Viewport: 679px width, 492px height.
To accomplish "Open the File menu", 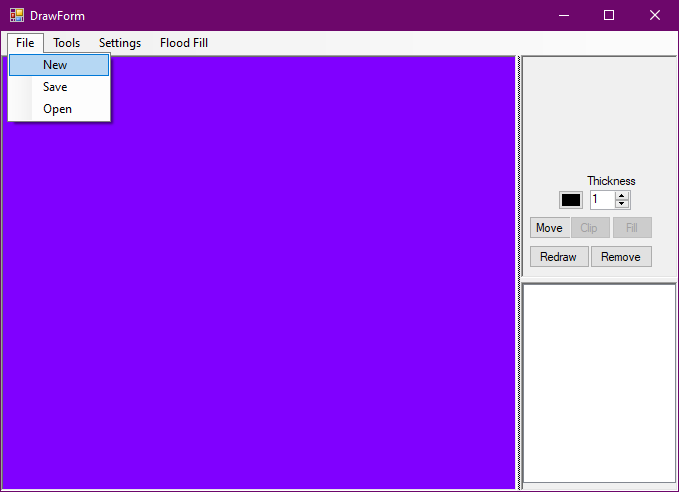I will pyautogui.click(x=25, y=43).
